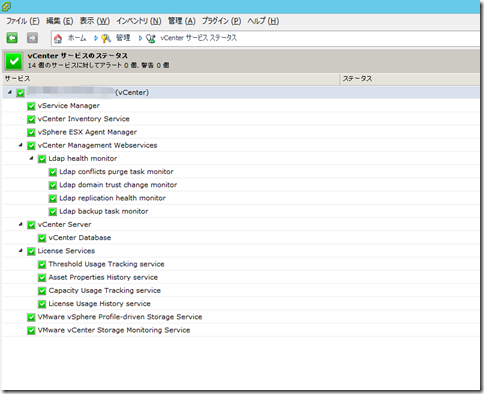The width and height of the screenshot is (484, 394).
Task: Select VMware vSphere Profile-driven Storage Service row
Action: (241, 317)
